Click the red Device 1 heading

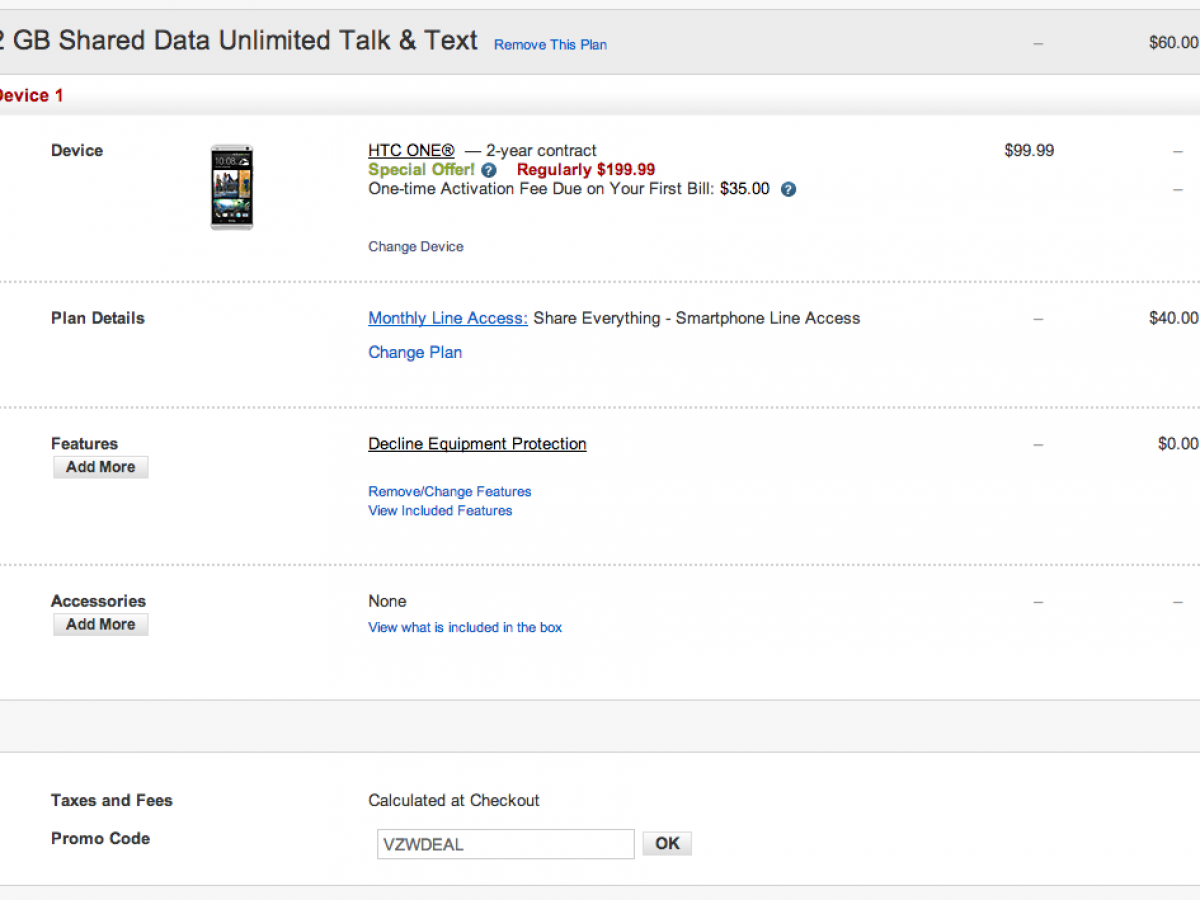tap(30, 96)
